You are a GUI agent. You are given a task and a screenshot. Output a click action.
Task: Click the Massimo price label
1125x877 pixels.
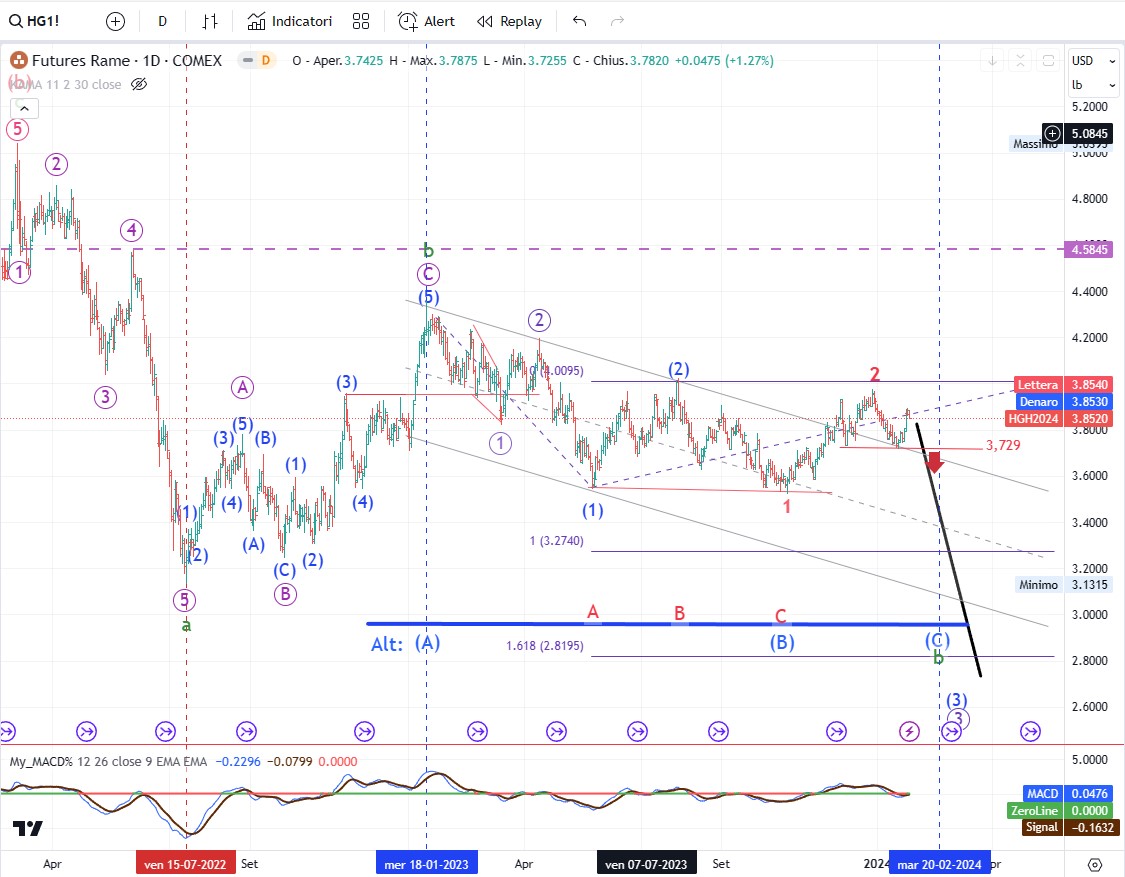point(1035,144)
